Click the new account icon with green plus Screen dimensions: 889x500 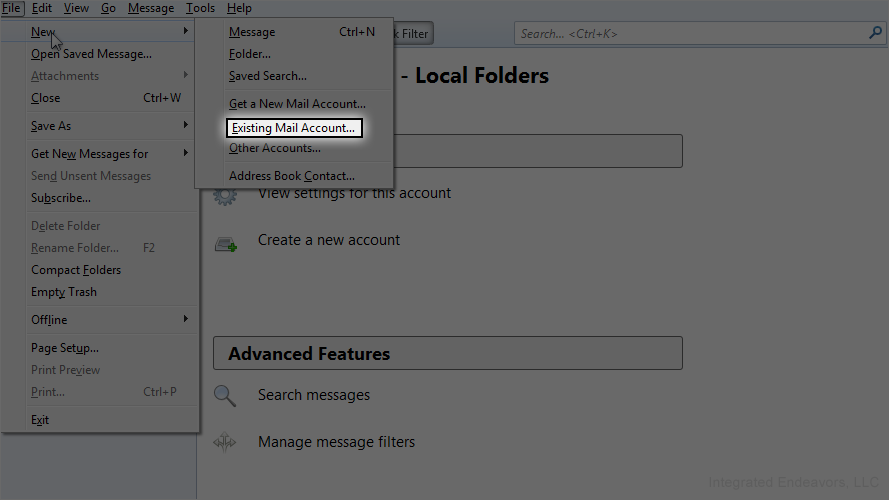(225, 242)
